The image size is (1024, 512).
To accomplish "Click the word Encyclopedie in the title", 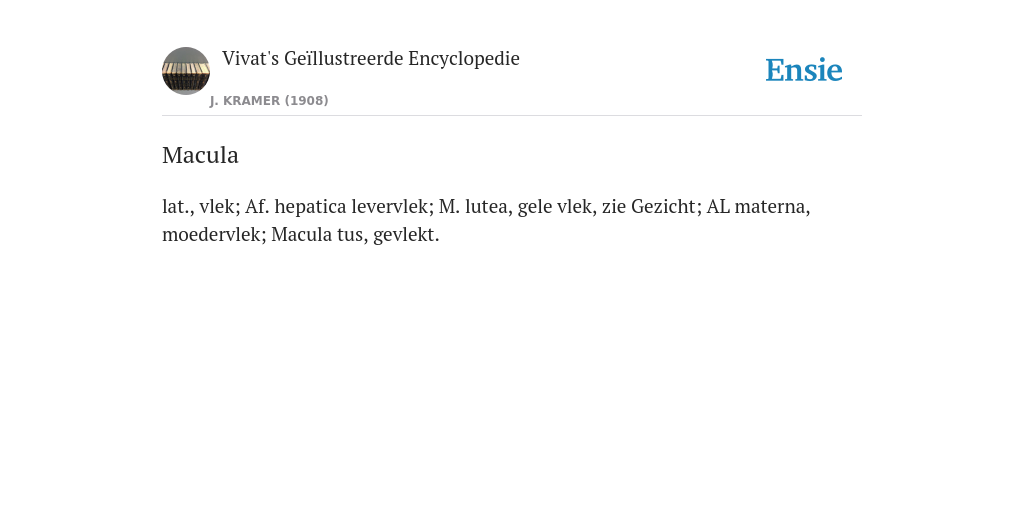I will click(464, 59).
